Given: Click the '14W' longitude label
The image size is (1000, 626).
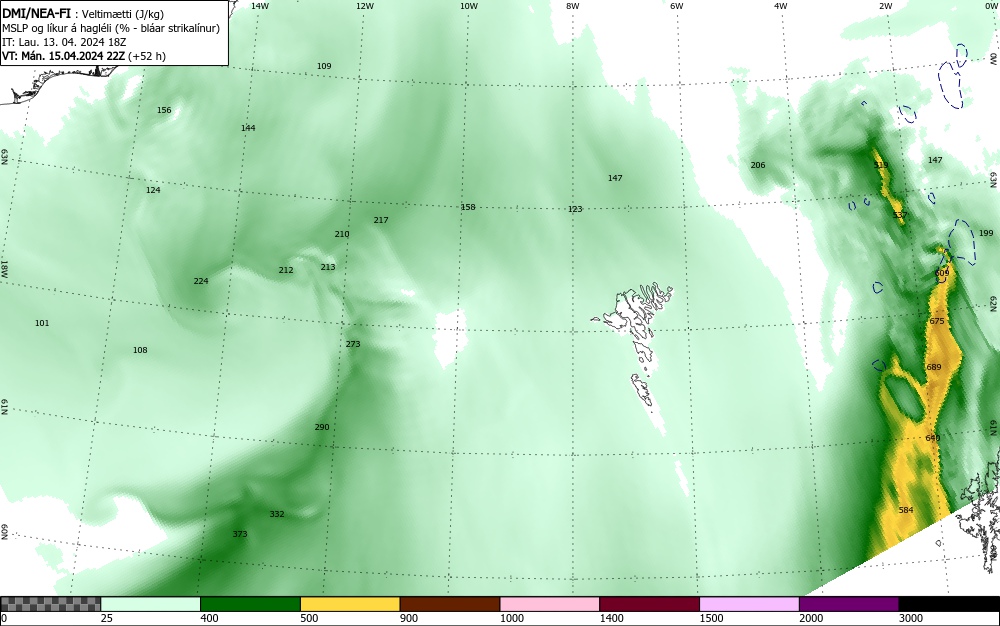Looking at the screenshot, I should [x=260, y=6].
